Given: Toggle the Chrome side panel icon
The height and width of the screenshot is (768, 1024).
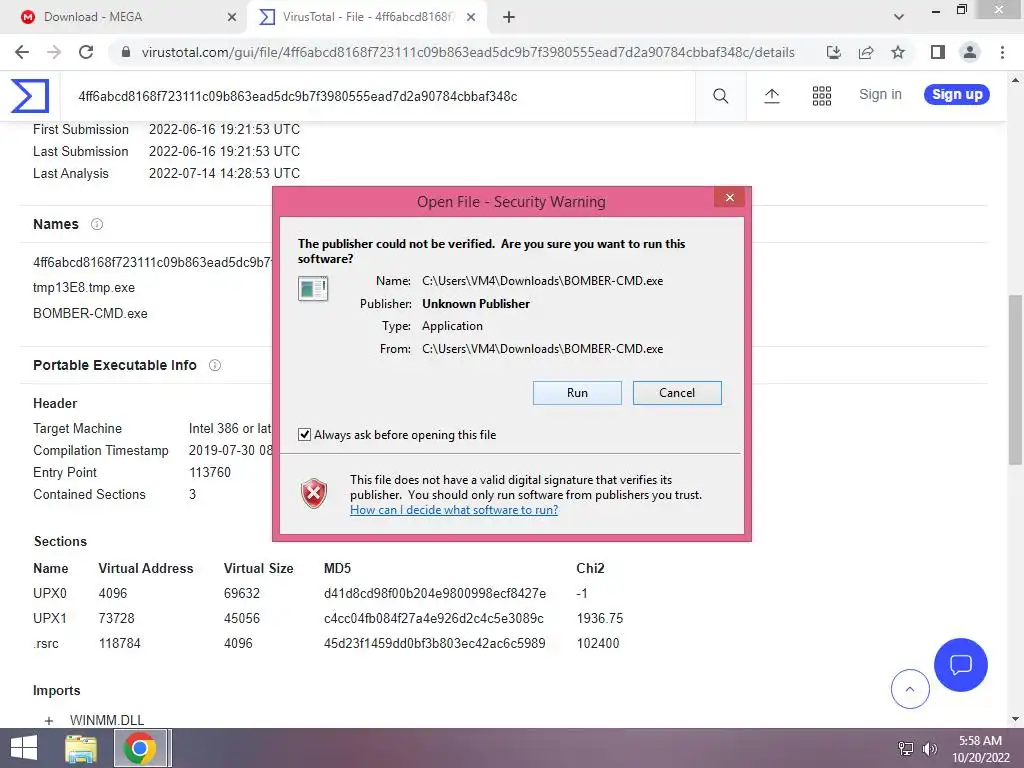Looking at the screenshot, I should tap(938, 52).
